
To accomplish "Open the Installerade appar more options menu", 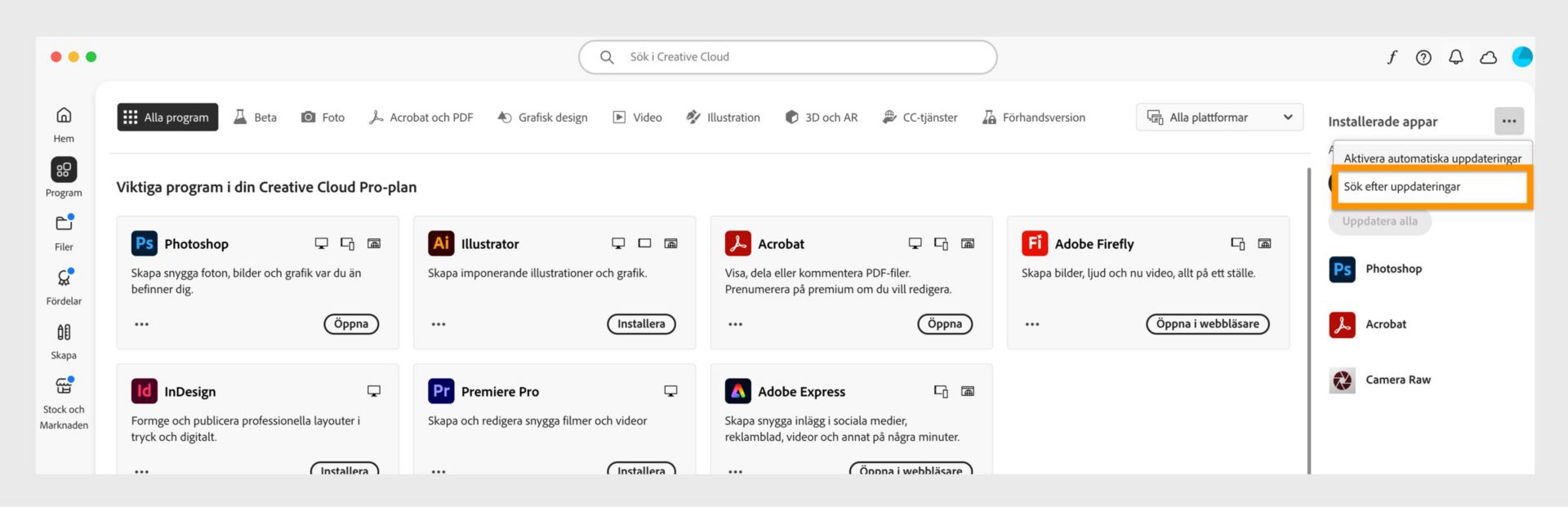I will 1509,121.
